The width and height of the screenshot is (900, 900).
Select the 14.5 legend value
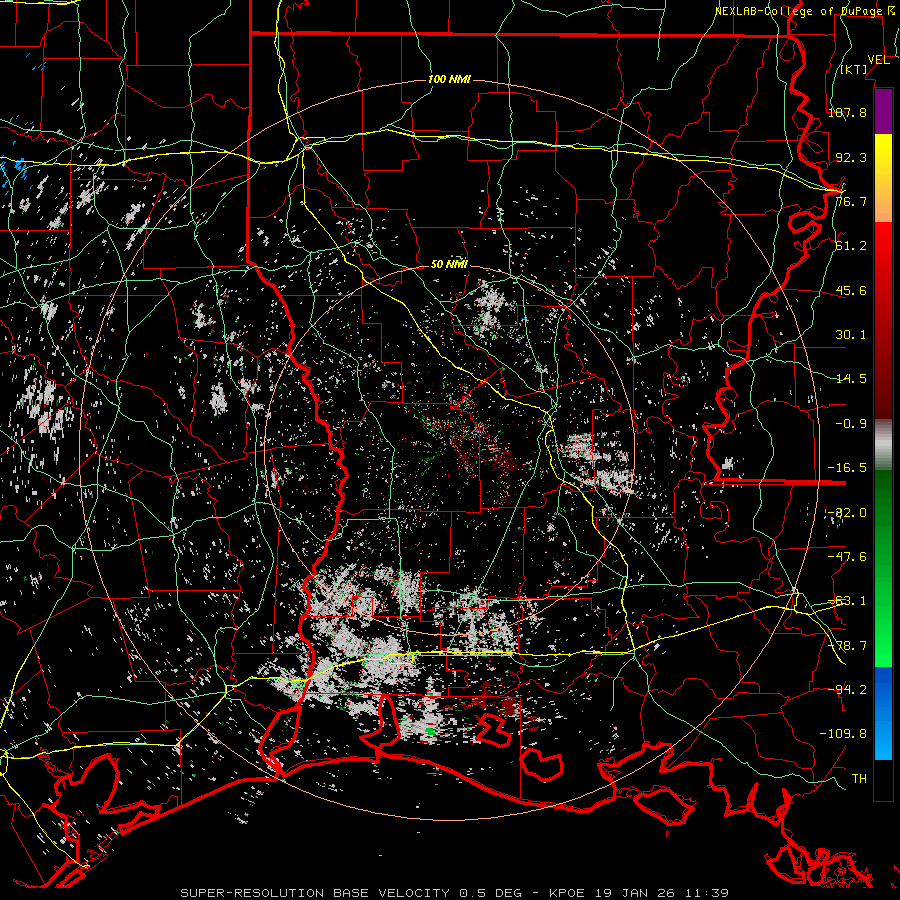[851, 379]
